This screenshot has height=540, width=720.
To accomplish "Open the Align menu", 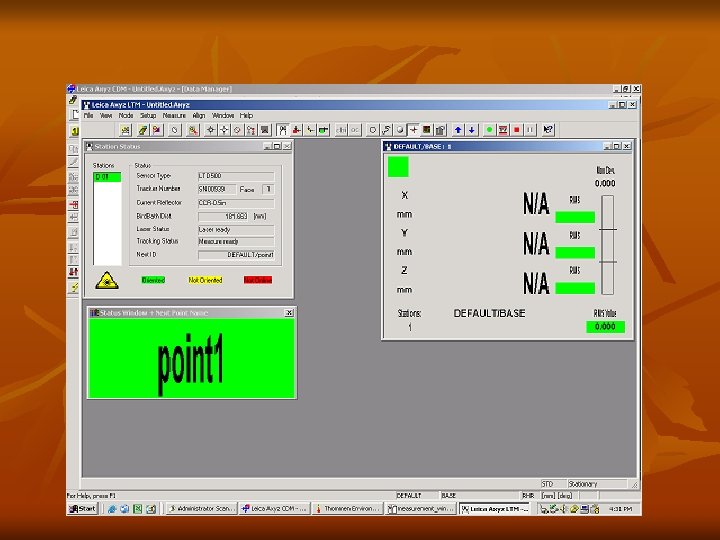I will point(198,116).
